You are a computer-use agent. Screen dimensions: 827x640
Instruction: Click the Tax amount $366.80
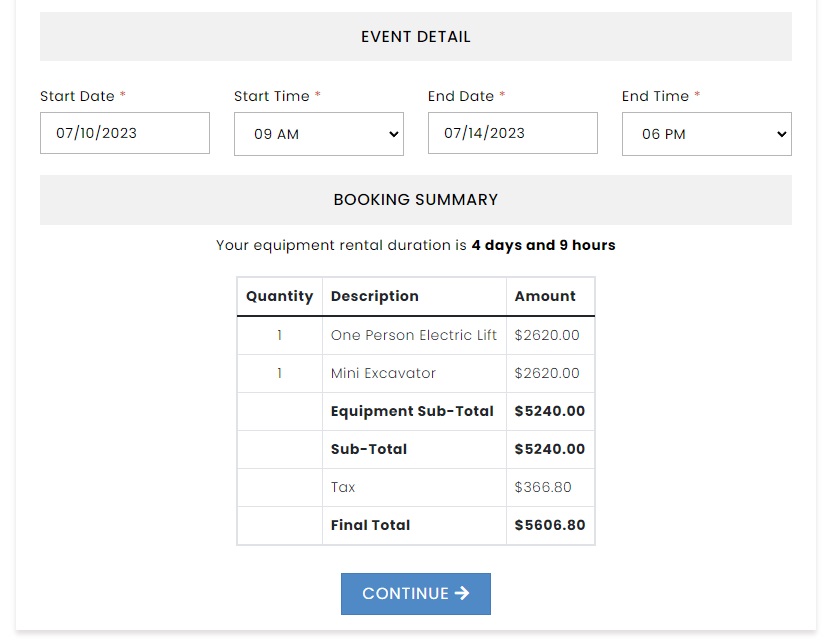coord(545,487)
